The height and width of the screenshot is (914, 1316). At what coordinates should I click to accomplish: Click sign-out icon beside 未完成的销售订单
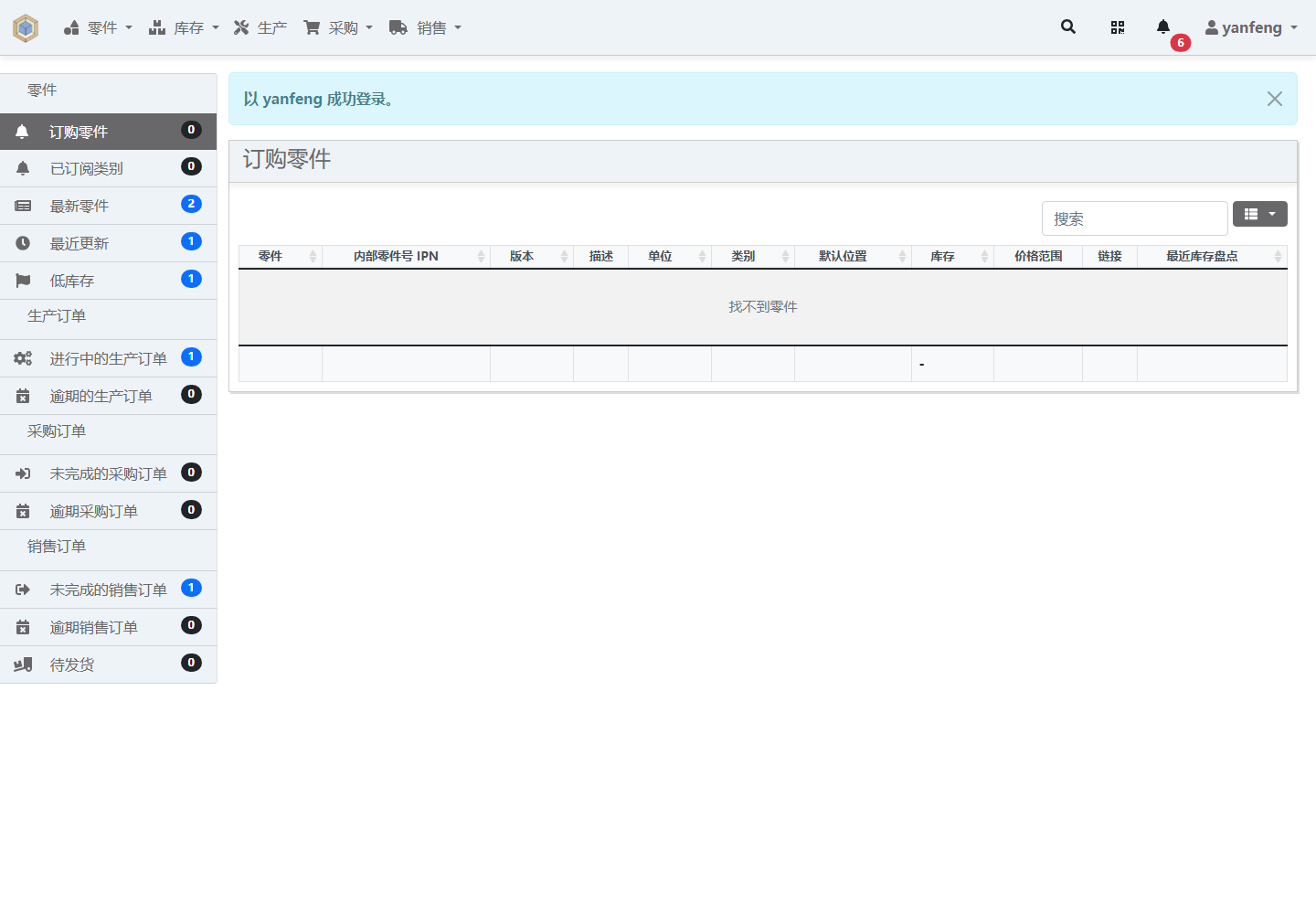coord(23,590)
